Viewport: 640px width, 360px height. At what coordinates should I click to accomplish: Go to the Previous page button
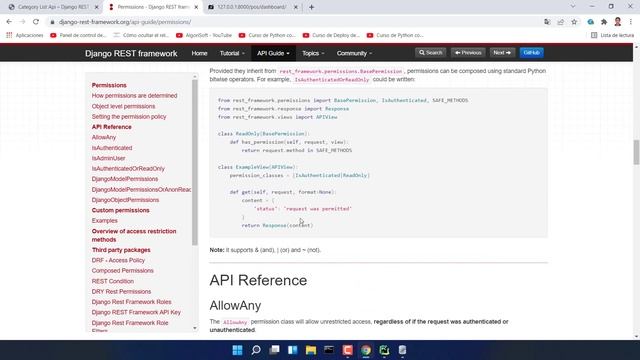coord(468,53)
